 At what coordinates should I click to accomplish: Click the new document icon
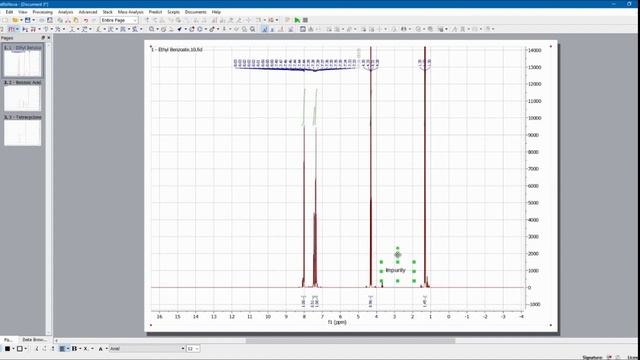point(5,20)
